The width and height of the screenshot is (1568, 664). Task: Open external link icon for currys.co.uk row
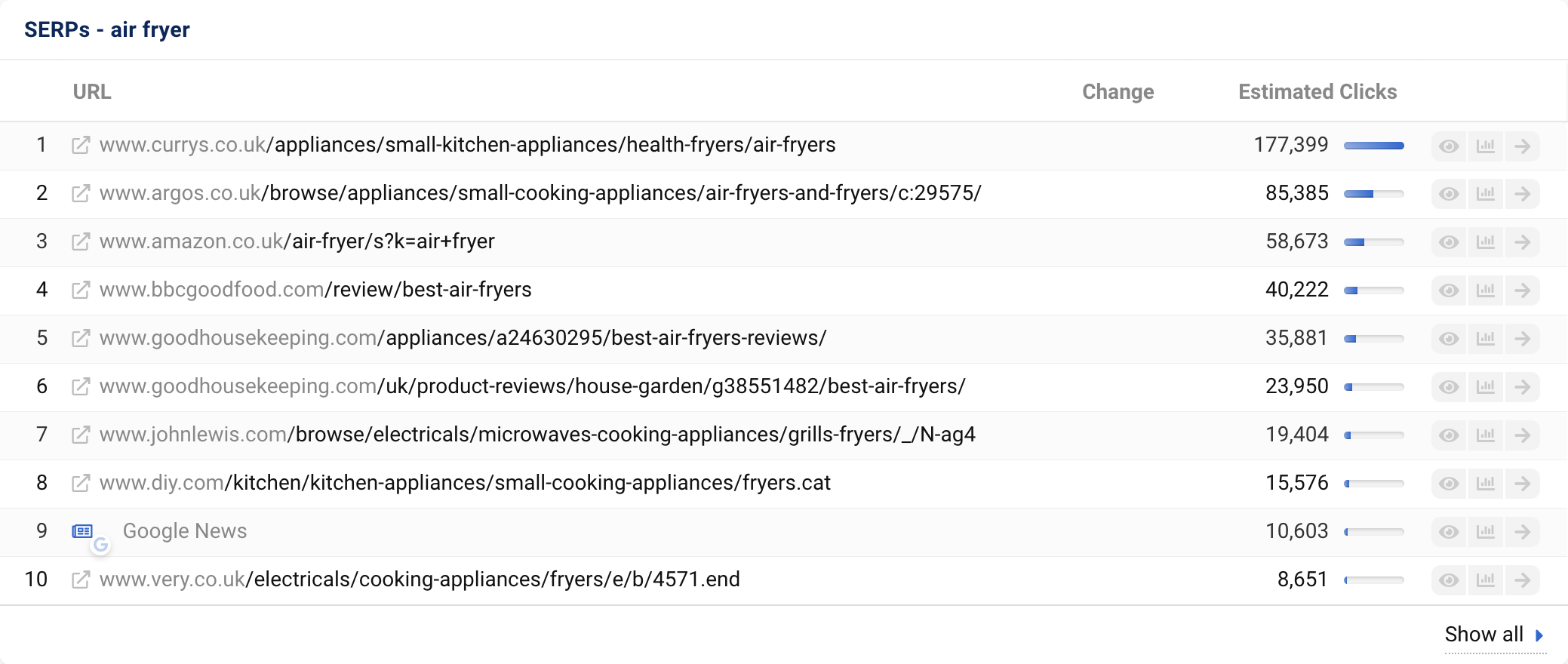(81, 145)
